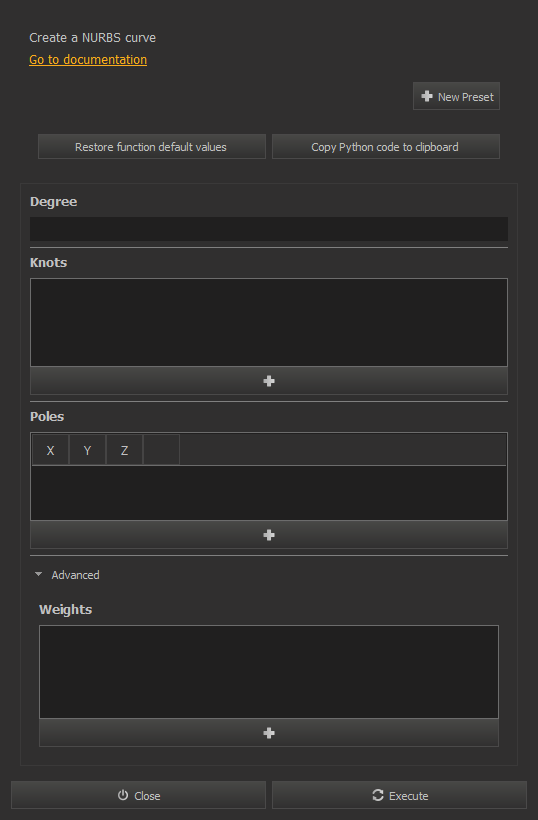Click the empty Poles table body
This screenshot has width=538, height=820.
(x=269, y=493)
